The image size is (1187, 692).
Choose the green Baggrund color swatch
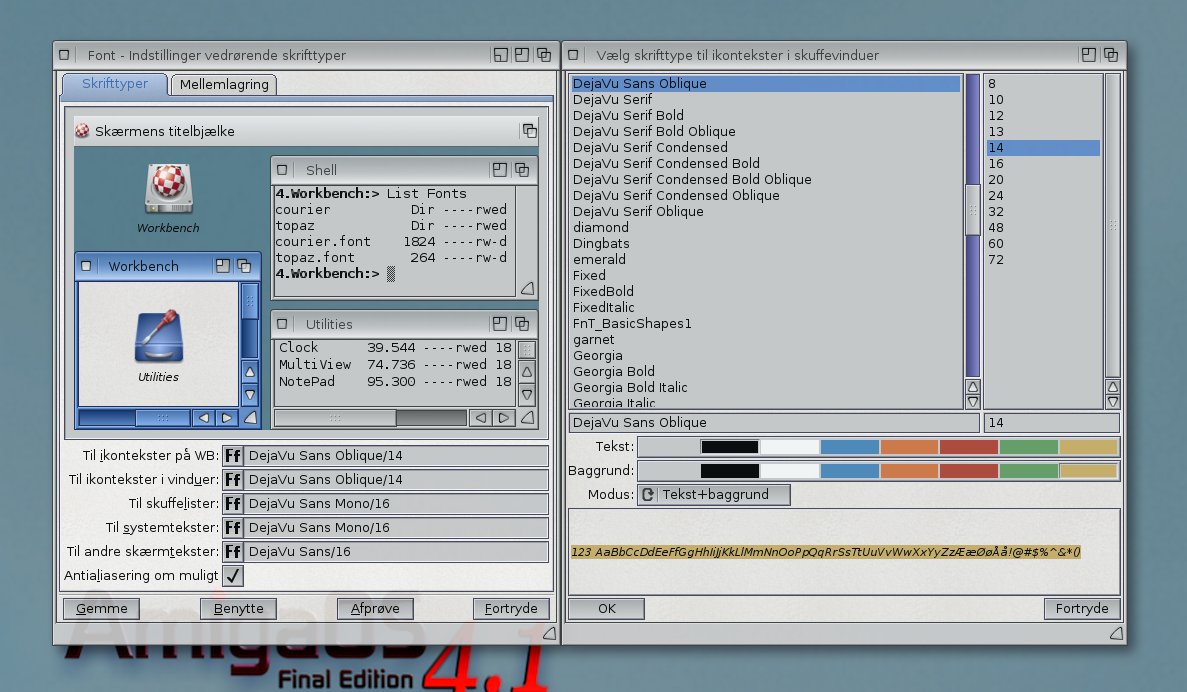1028,471
